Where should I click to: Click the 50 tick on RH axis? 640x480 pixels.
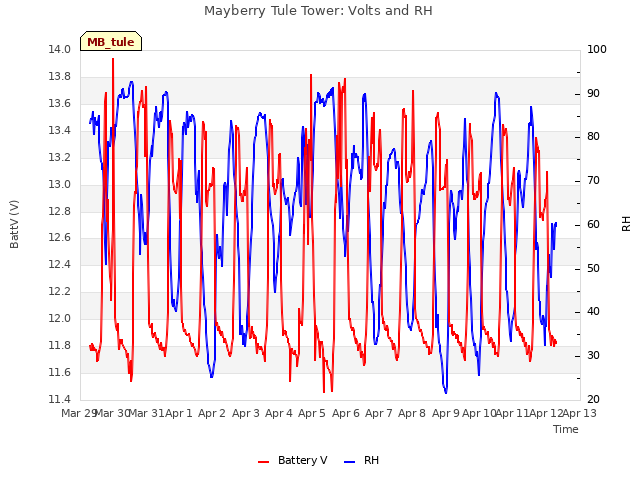coord(593,269)
